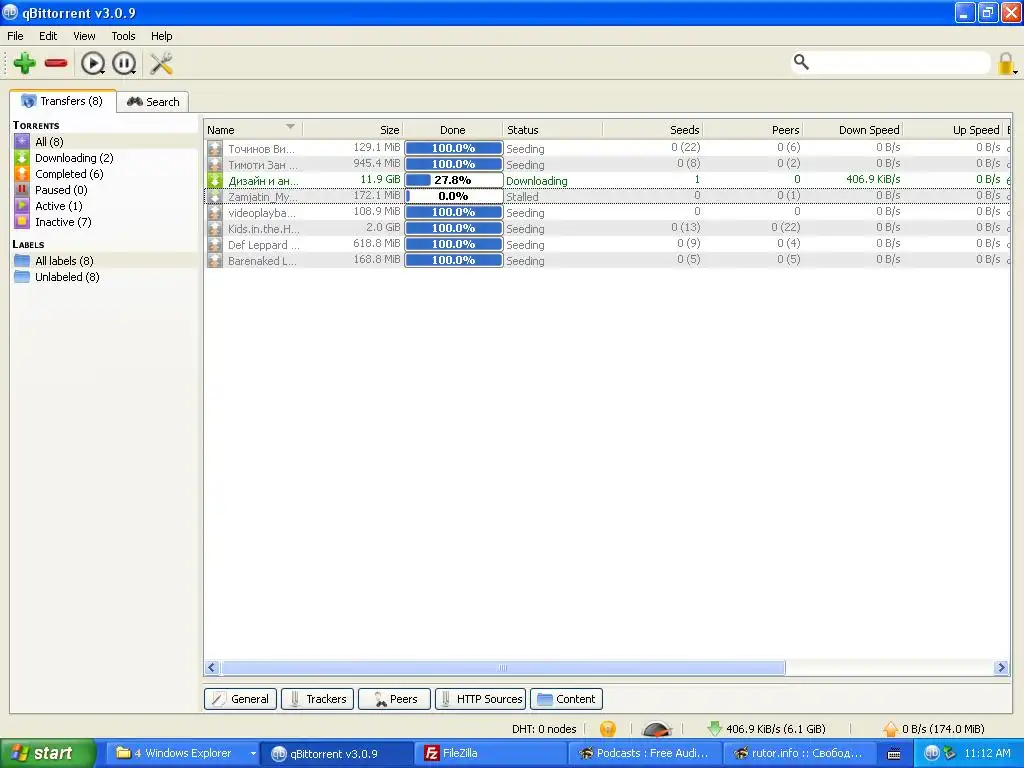Click the green plus Add torrent icon
Screen dimensions: 1024x768
coord(25,63)
